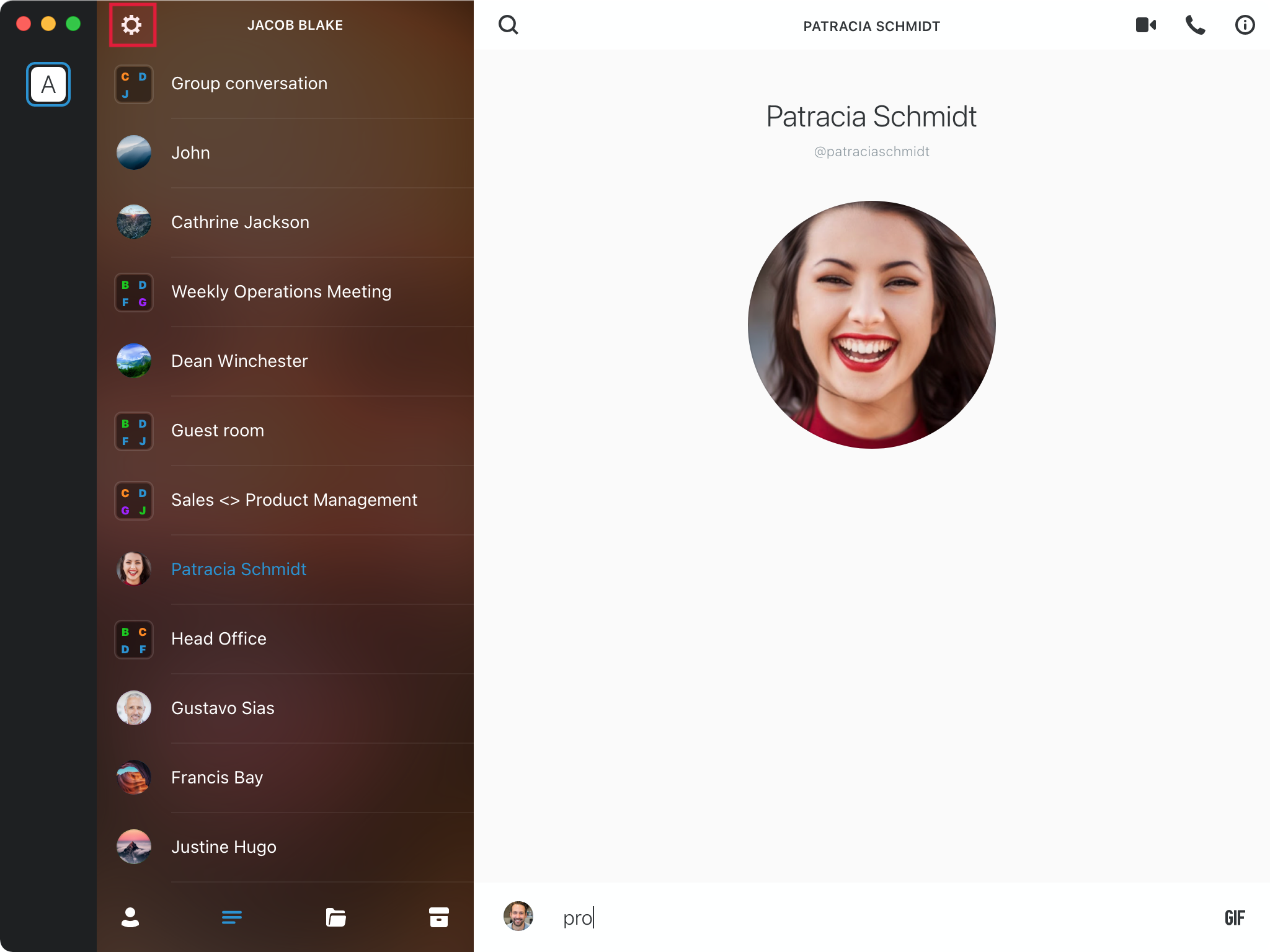1270x952 pixels.
Task: Start a video call with Patracia
Action: tap(1146, 25)
